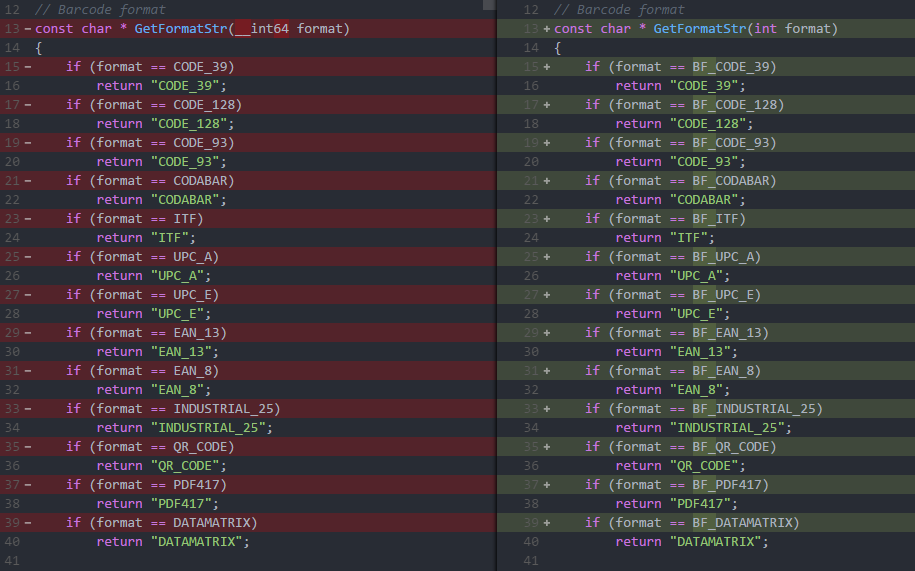This screenshot has width=915, height=571.
Task: Click string "CODE_93" in left pane line 20
Action: pos(185,162)
